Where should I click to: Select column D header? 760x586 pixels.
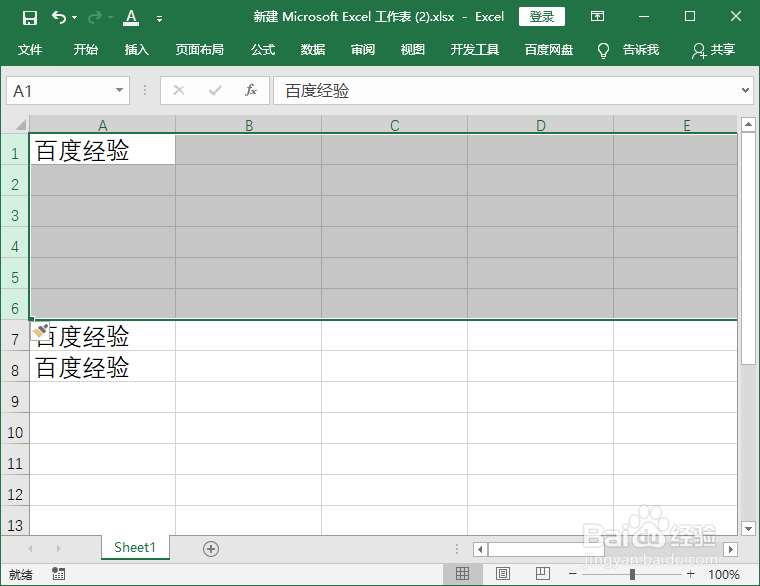[540, 125]
